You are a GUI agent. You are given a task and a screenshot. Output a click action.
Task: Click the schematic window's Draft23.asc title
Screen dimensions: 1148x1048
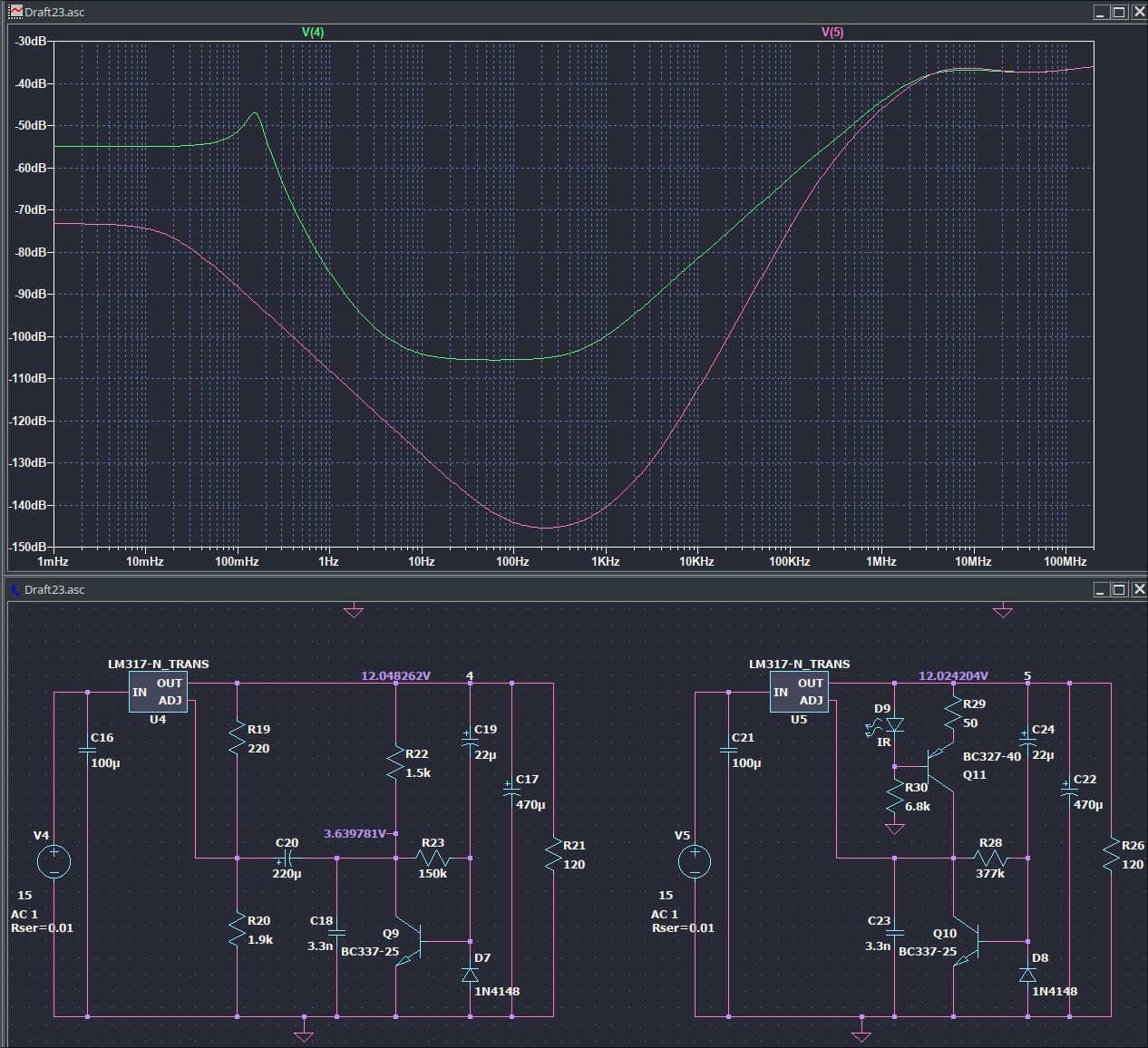54,589
